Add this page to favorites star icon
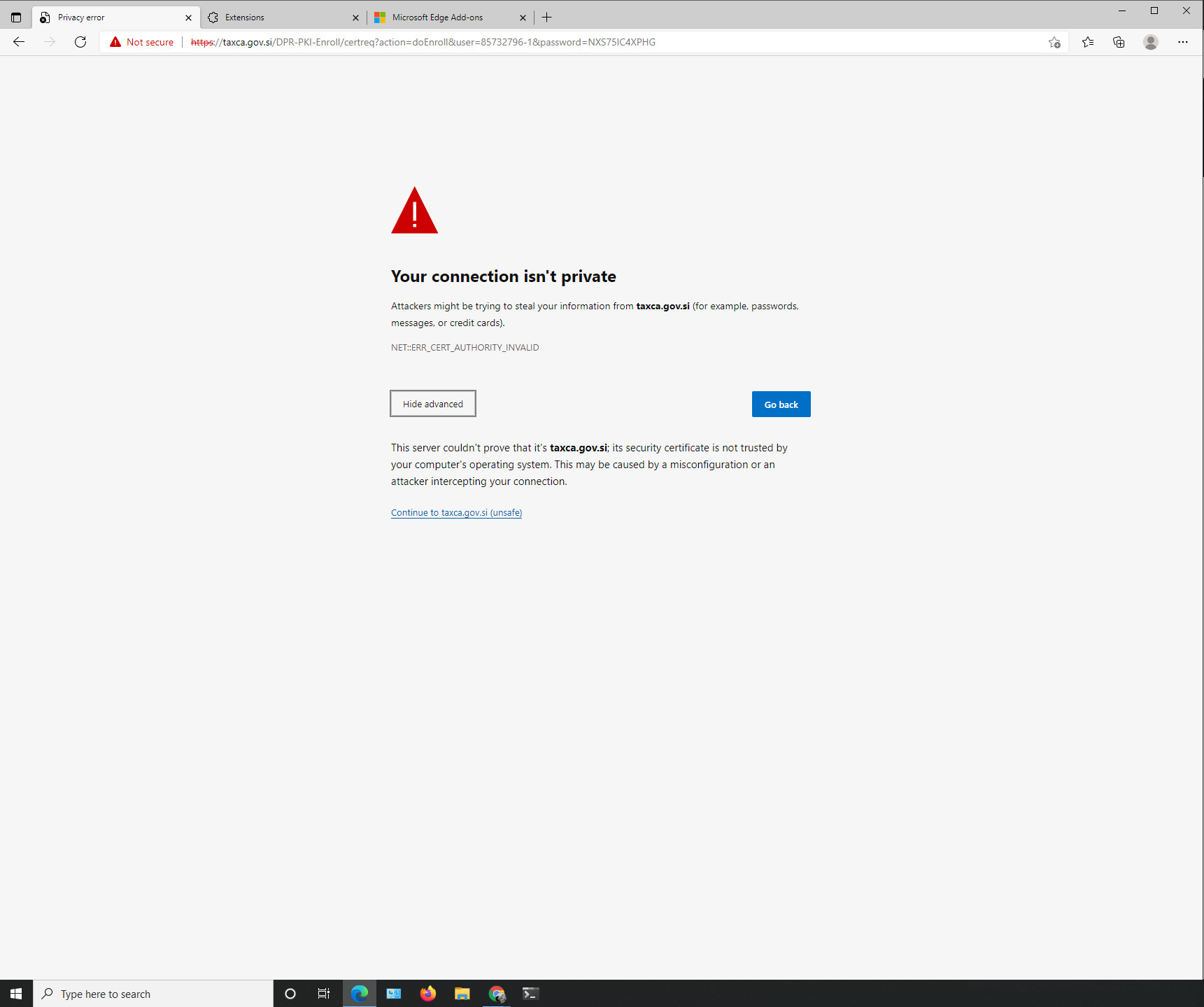This screenshot has width=1204, height=1007. pyautogui.click(x=1054, y=42)
